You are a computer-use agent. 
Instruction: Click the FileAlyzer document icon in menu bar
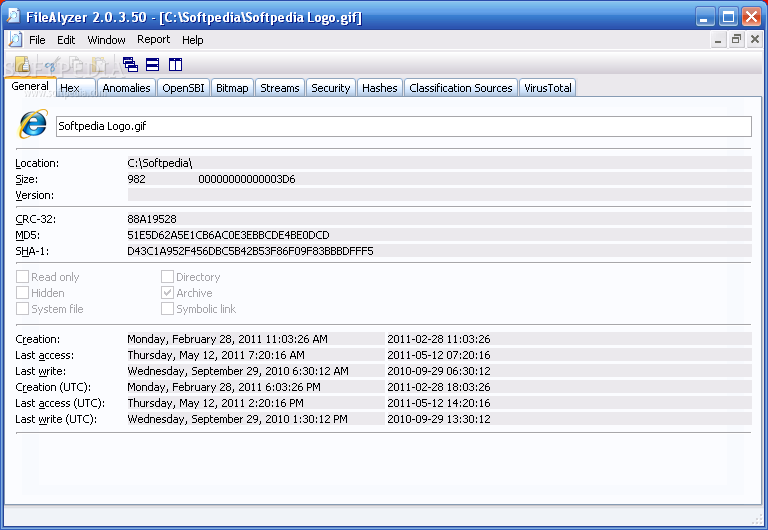16,40
